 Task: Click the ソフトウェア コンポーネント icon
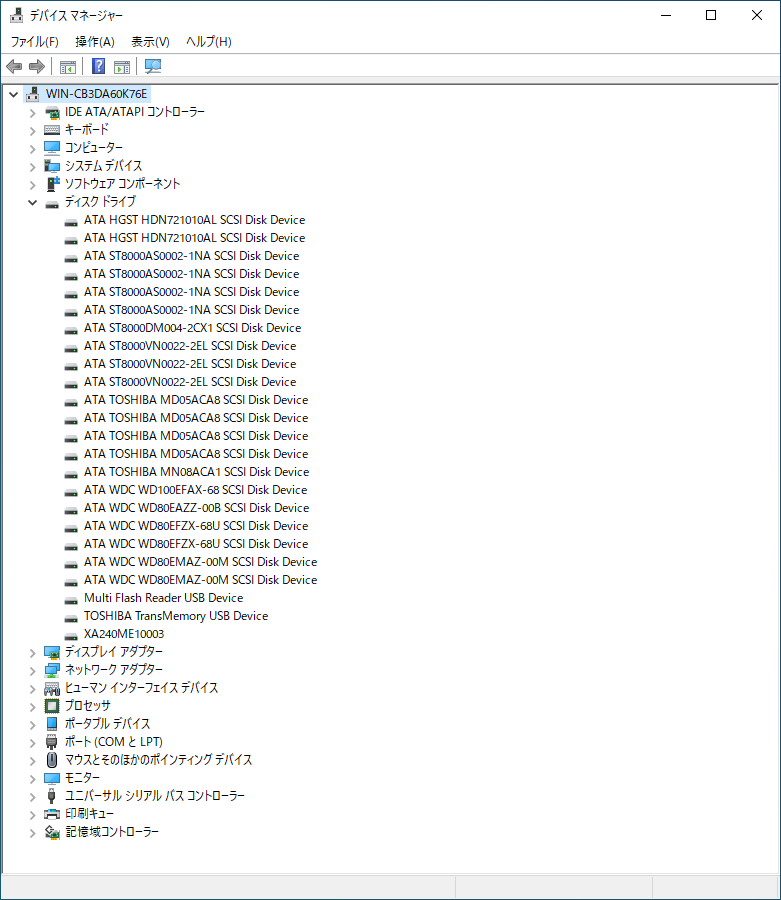tap(52, 184)
